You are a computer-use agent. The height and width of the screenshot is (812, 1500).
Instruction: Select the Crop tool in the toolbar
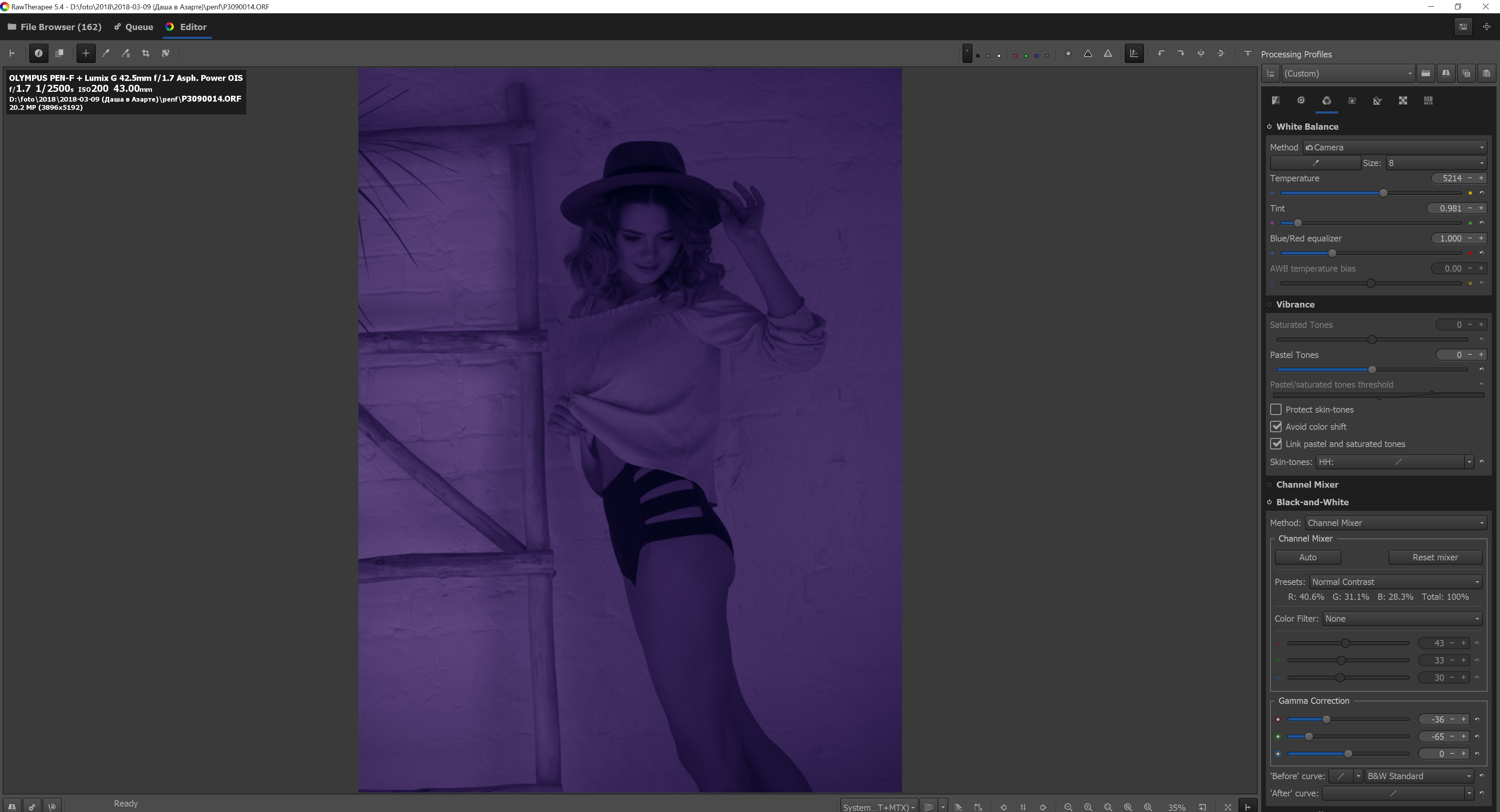(145, 54)
